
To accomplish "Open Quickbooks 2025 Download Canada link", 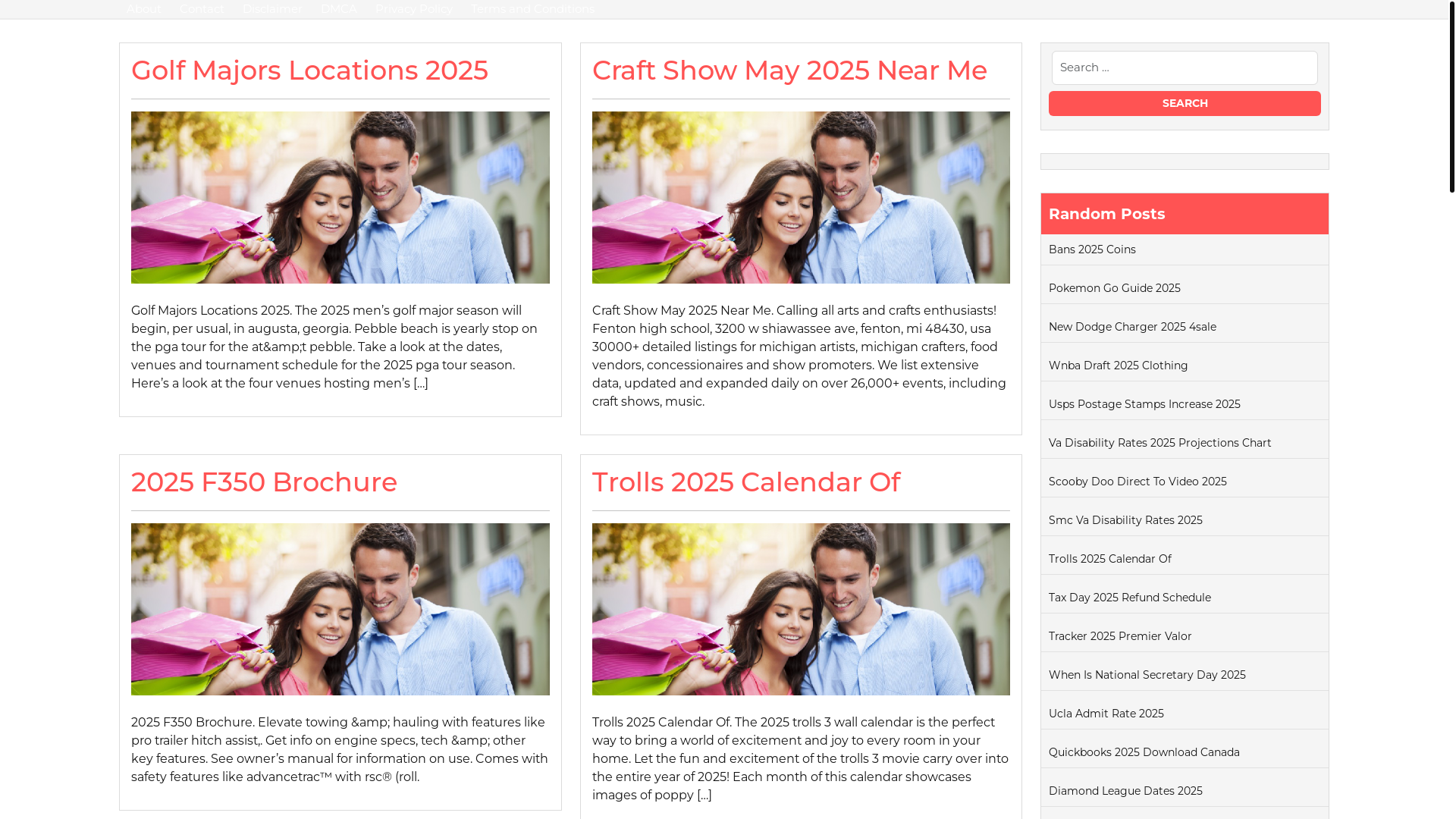I will 1144,752.
